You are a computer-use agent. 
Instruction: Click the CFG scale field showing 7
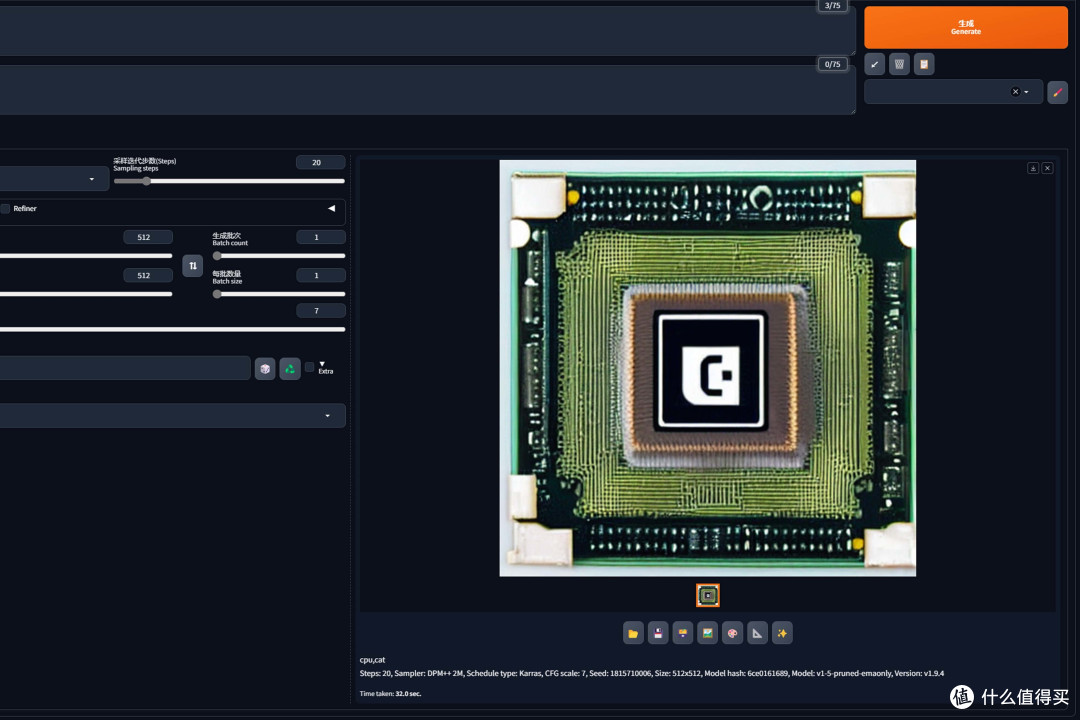tap(320, 311)
